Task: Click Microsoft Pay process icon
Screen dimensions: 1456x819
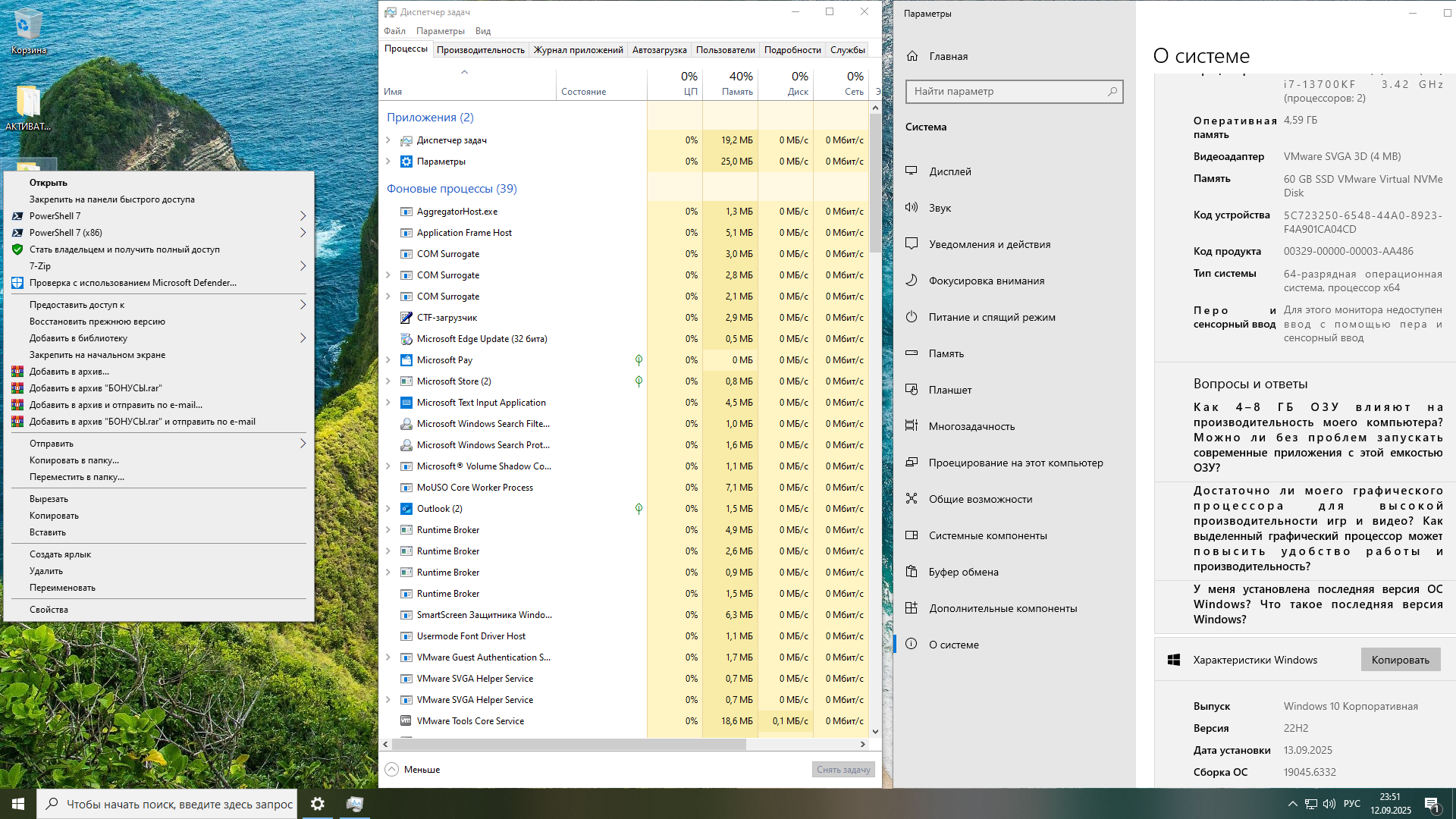Action: (x=406, y=359)
